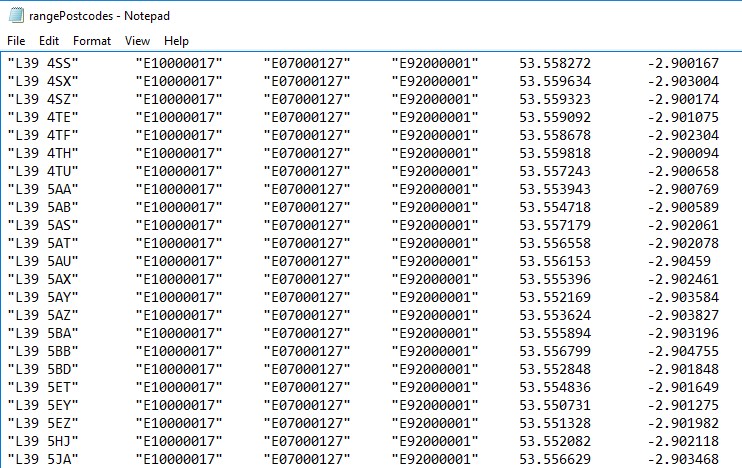742x468 pixels.
Task: Click latitude value 53.553943
Action: tap(555, 189)
